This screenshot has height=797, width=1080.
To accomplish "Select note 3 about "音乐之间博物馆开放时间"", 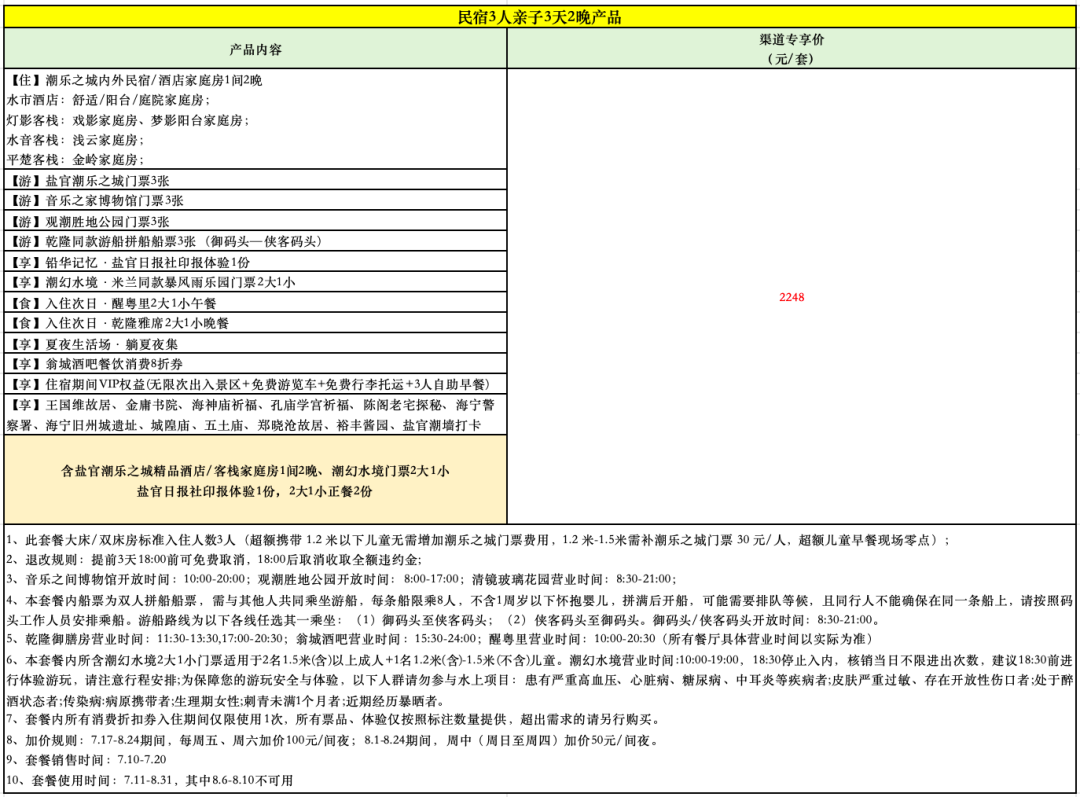I will 342,579.
